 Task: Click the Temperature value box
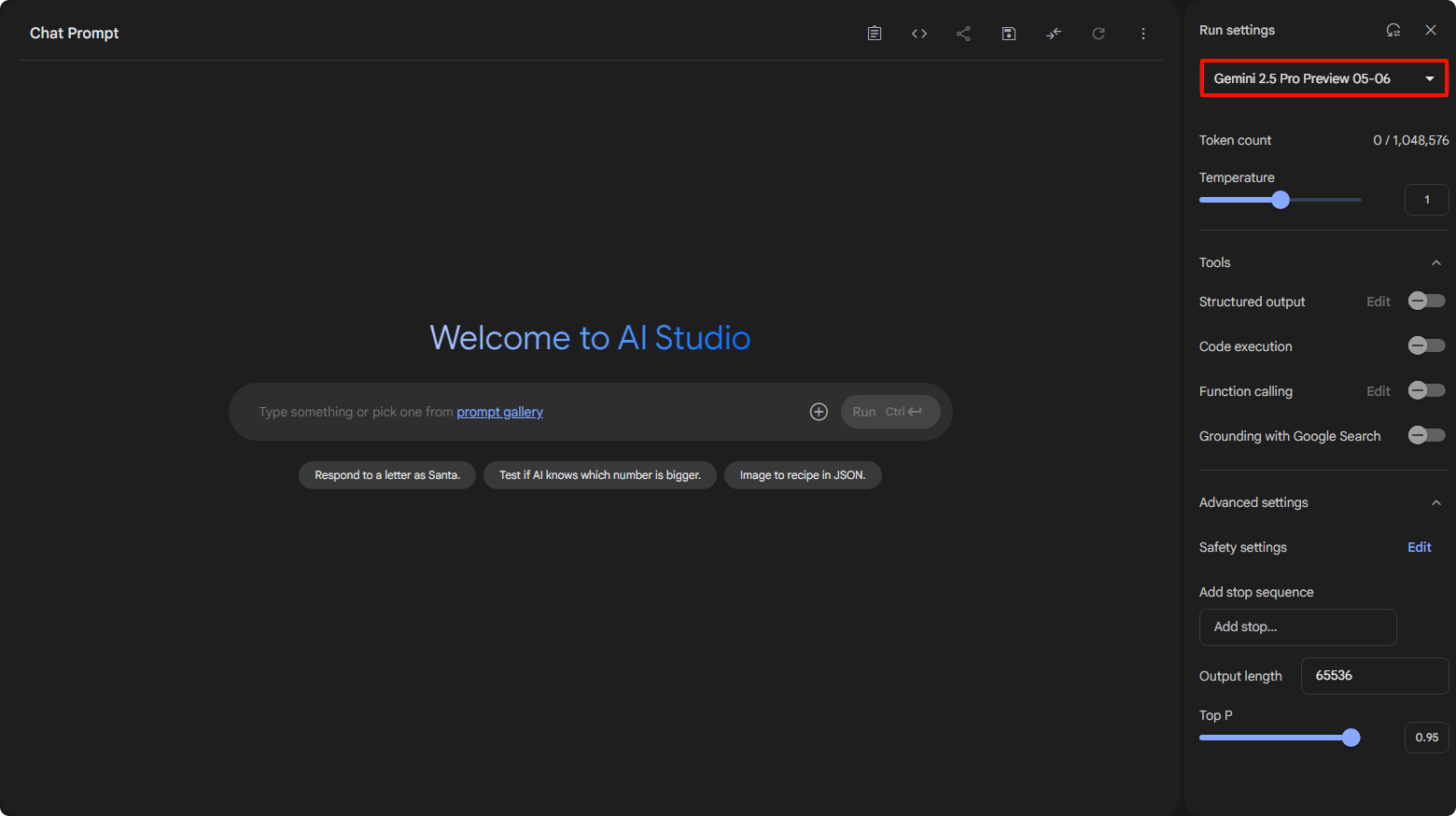[x=1426, y=200]
